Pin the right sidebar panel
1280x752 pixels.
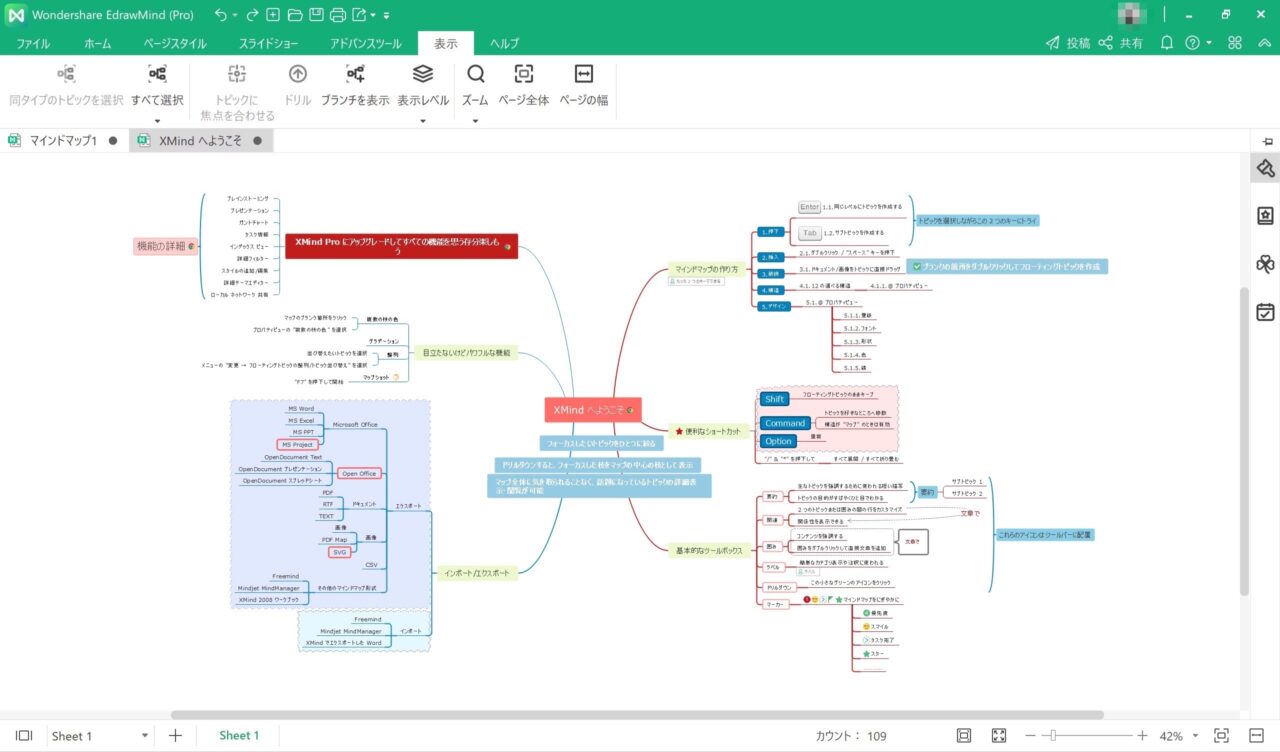[x=1268, y=141]
